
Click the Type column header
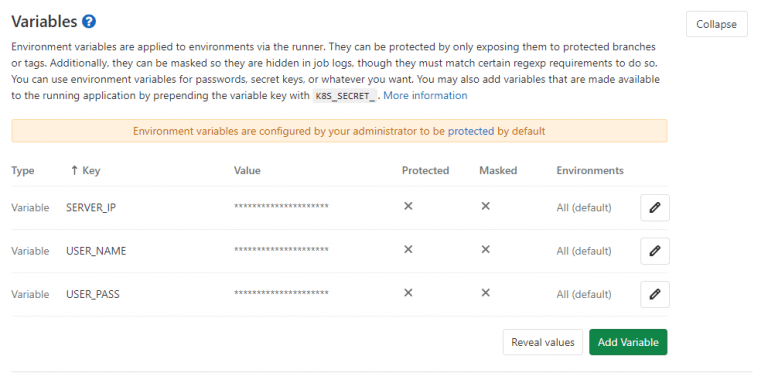(23, 170)
